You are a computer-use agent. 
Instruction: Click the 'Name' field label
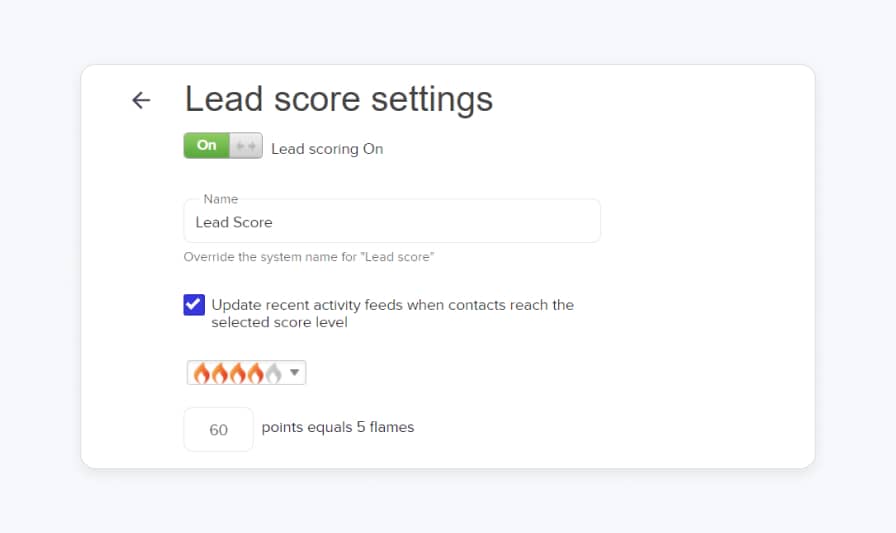click(220, 199)
